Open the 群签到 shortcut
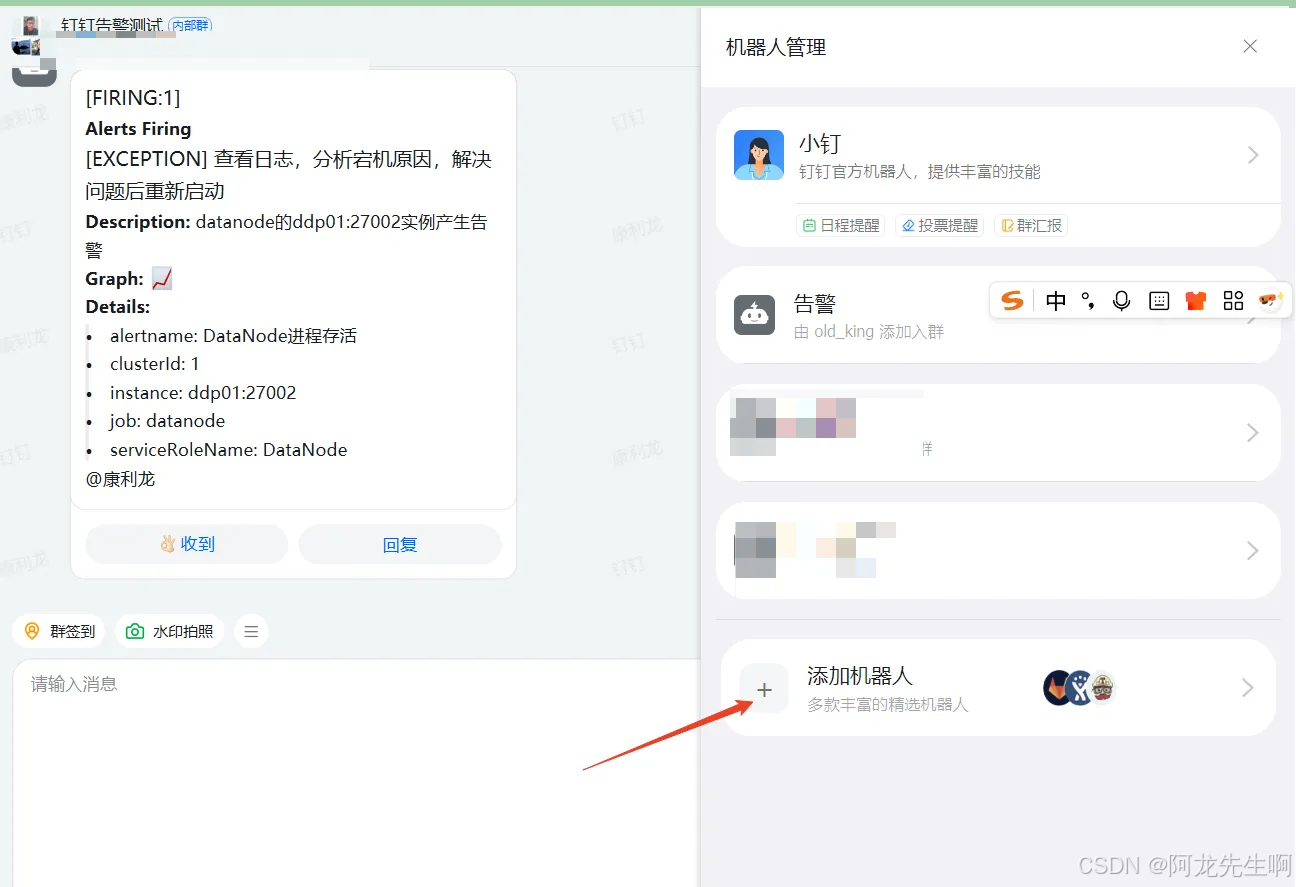 [x=59, y=631]
